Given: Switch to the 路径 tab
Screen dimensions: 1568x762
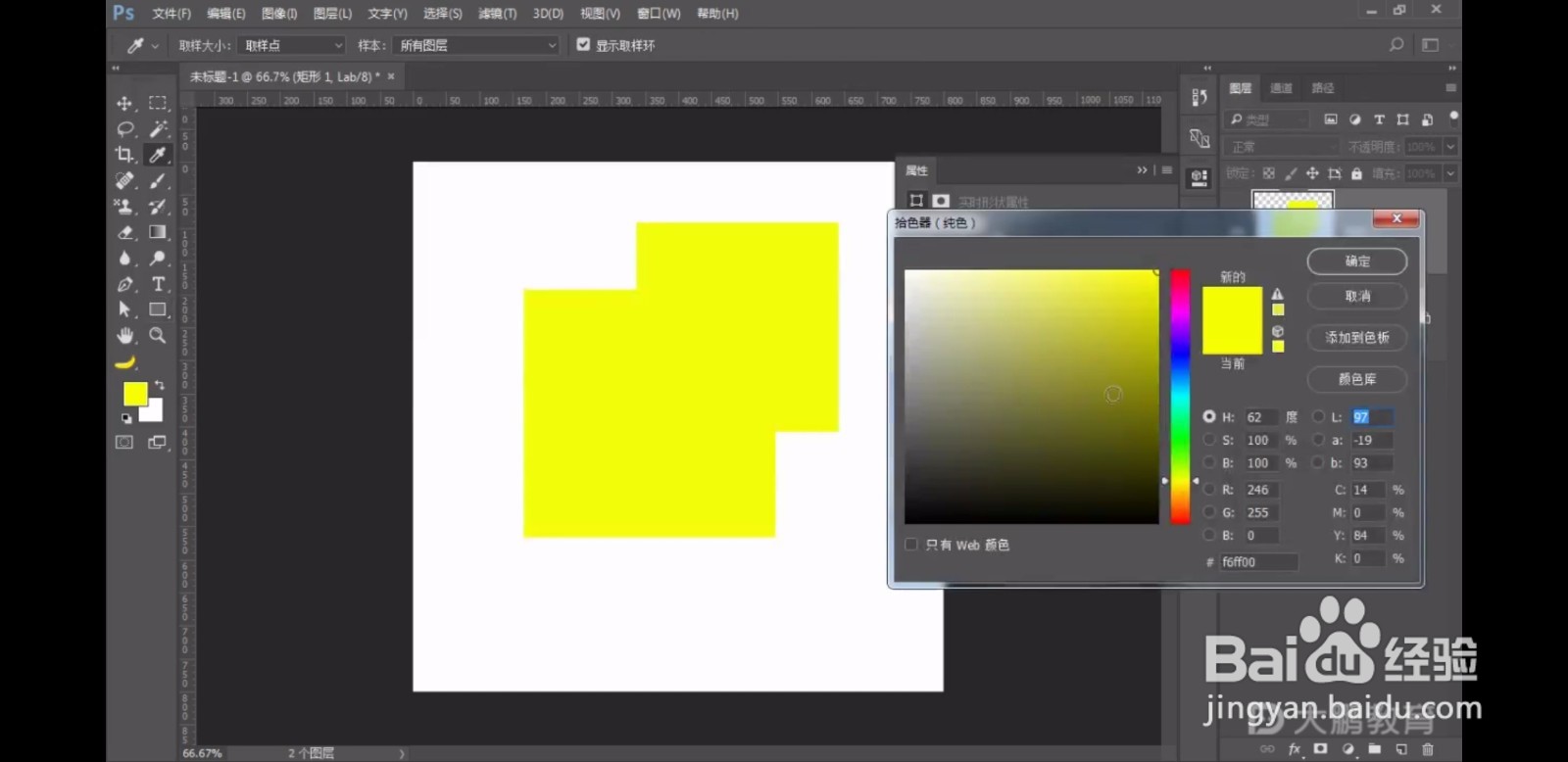Looking at the screenshot, I should 1323,88.
